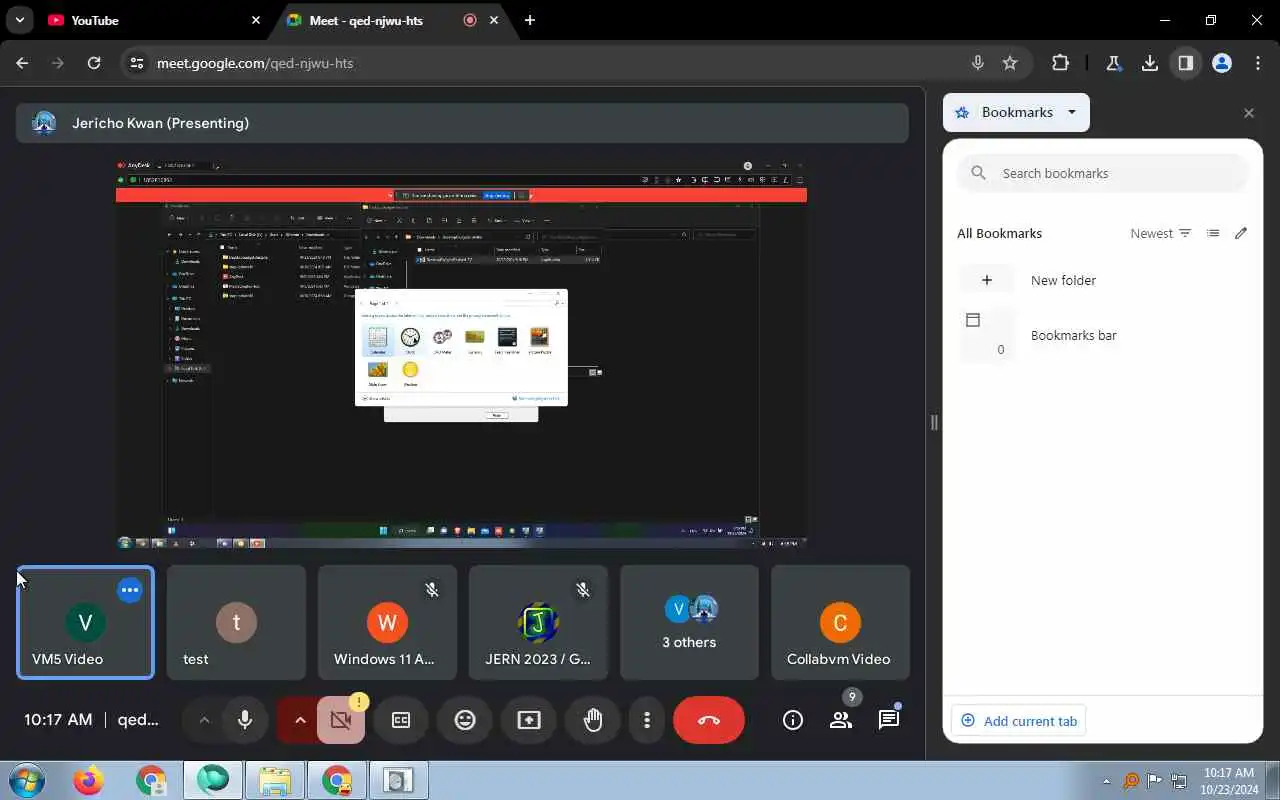Open Chrome Labs experiments
The height and width of the screenshot is (800, 1280).
coord(1113,63)
